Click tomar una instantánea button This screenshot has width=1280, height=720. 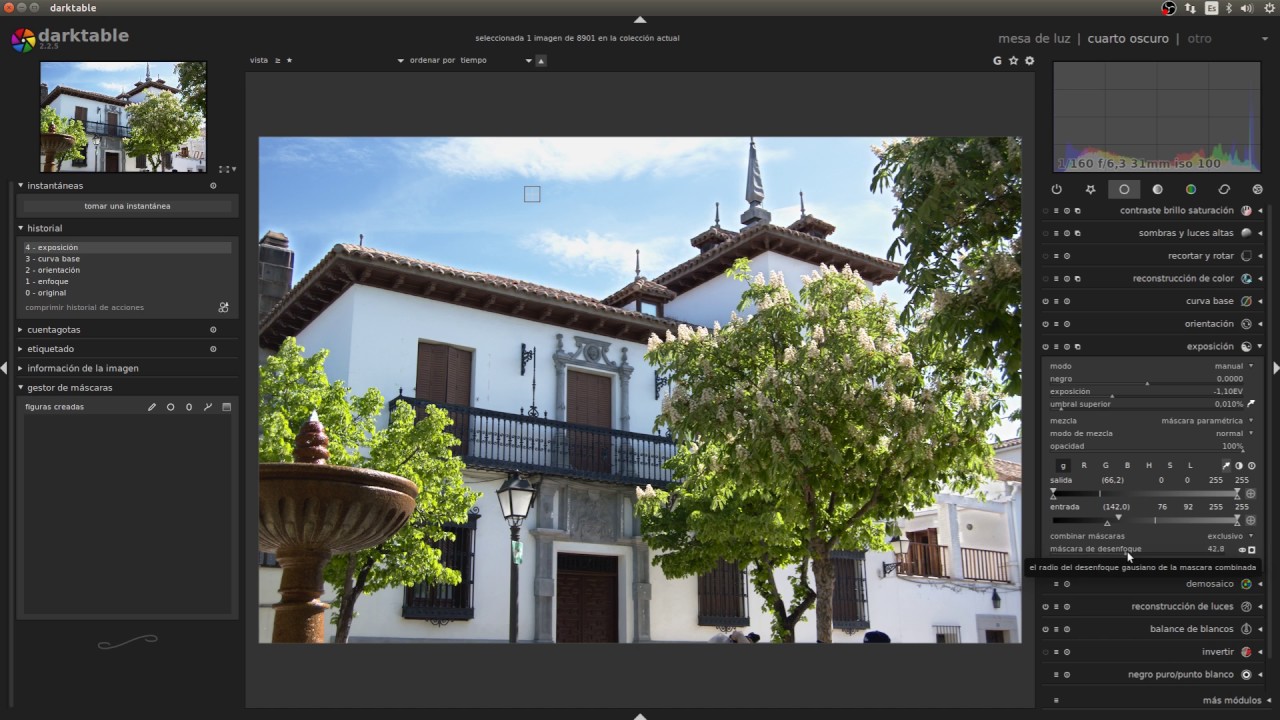tap(127, 206)
